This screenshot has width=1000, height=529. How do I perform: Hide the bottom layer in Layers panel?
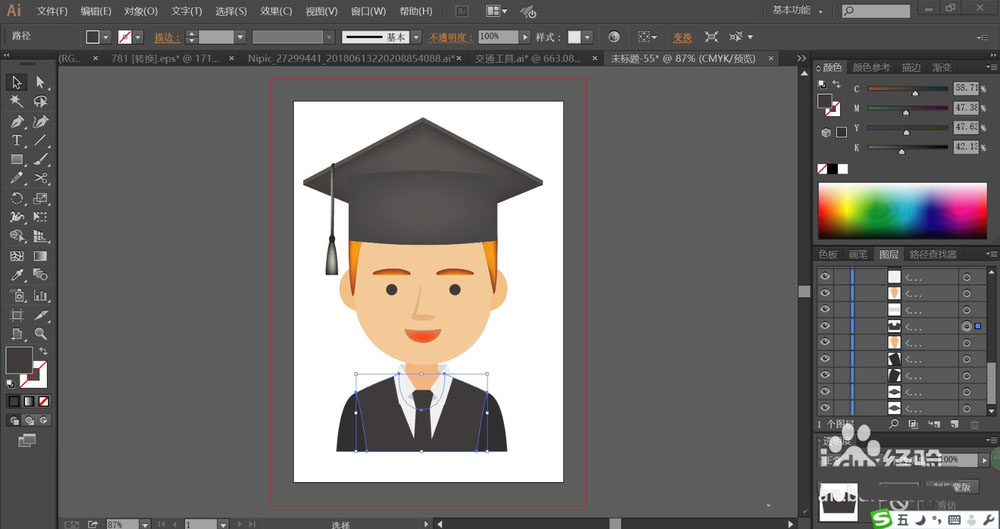coord(825,408)
